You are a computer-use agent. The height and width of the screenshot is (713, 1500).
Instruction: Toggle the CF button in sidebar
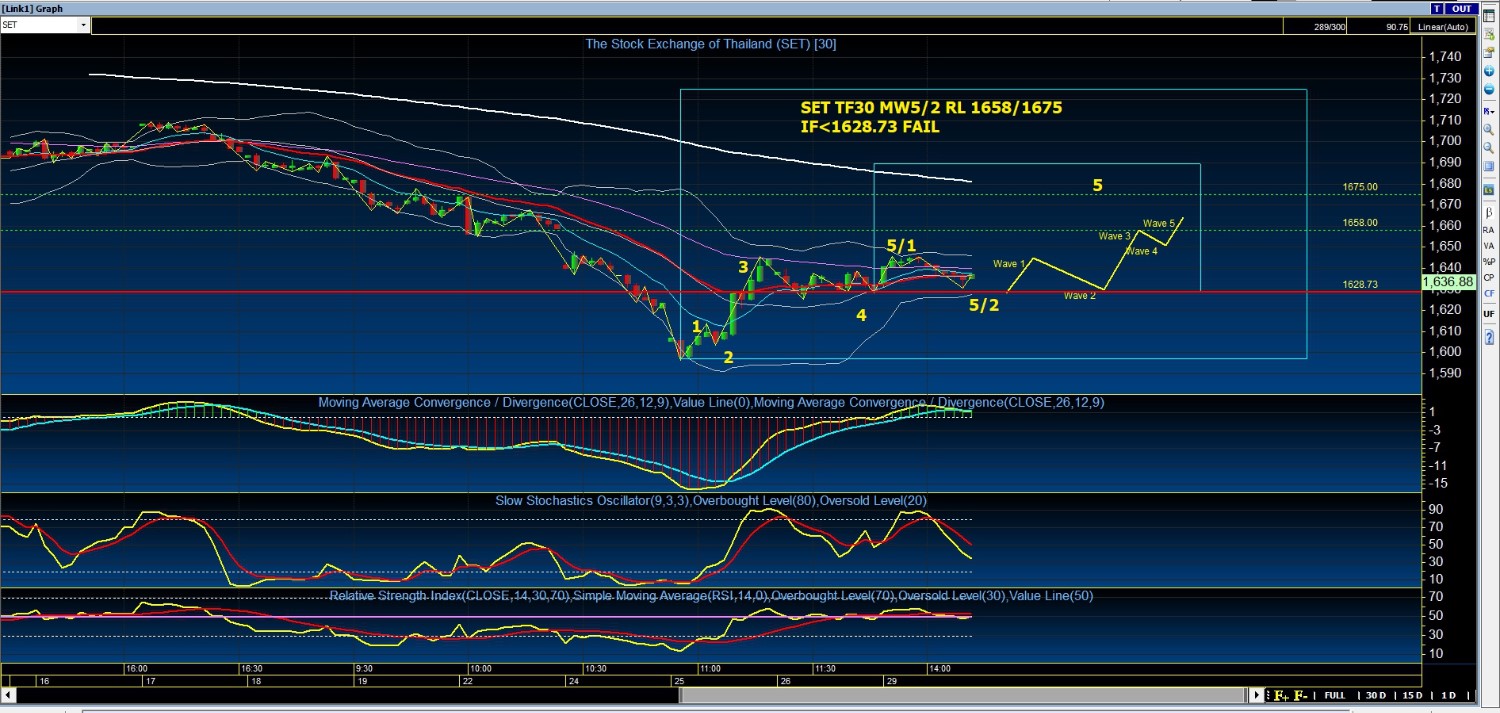click(x=1489, y=293)
